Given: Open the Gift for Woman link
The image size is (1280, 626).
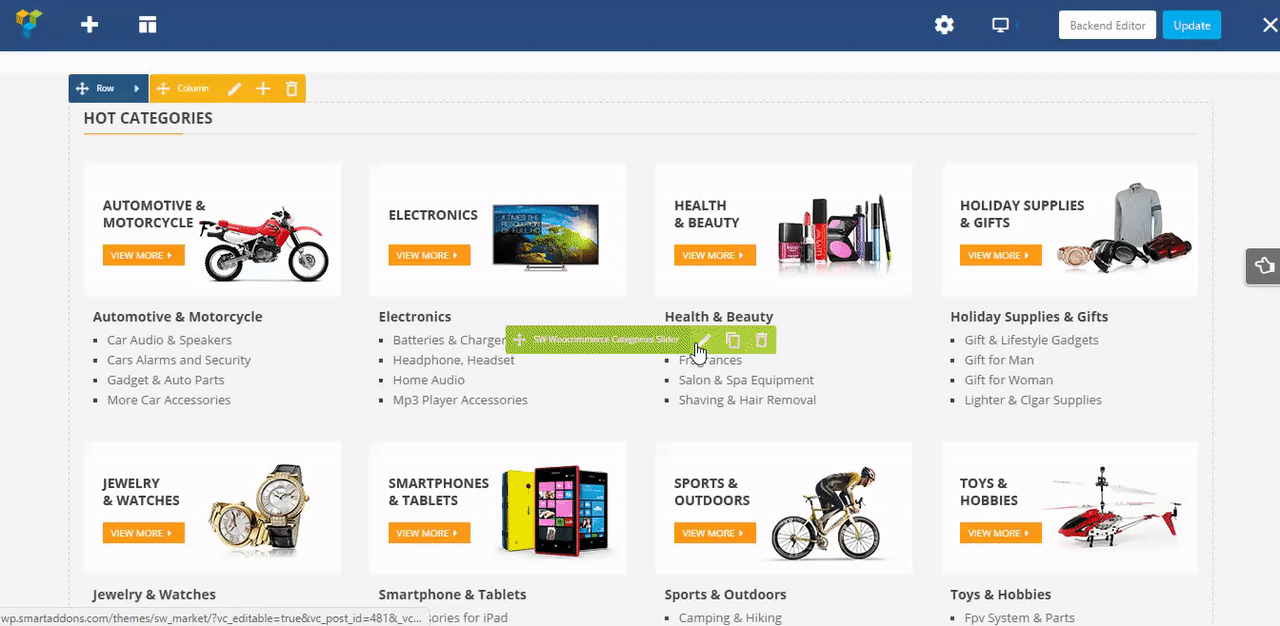Looking at the screenshot, I should click(1009, 380).
